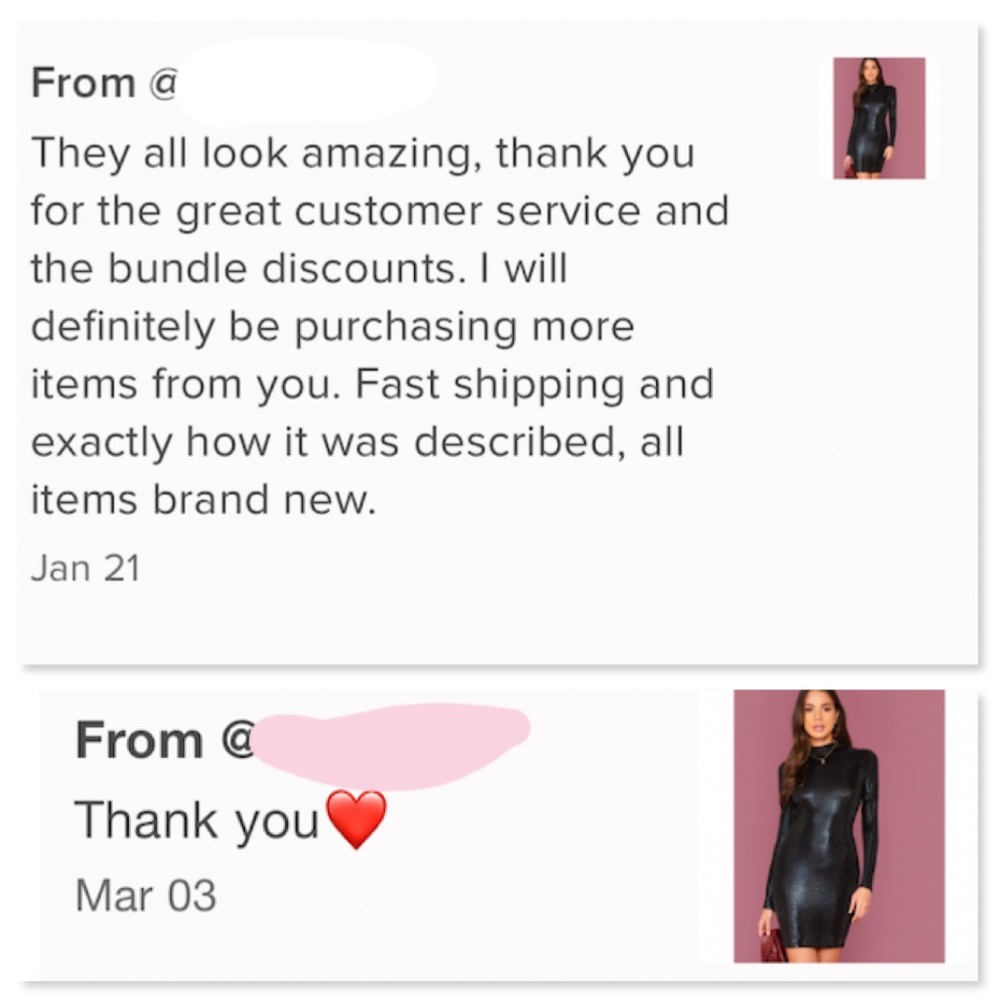Screen dimensions: 1000x1000
Task: Click the "Thank you" message text
Action: [196, 822]
